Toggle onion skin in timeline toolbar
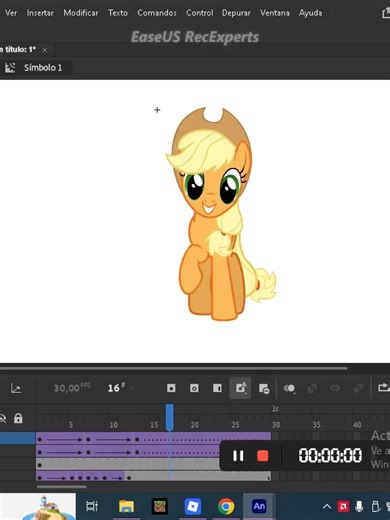The width and height of the screenshot is (390, 520). [289, 388]
